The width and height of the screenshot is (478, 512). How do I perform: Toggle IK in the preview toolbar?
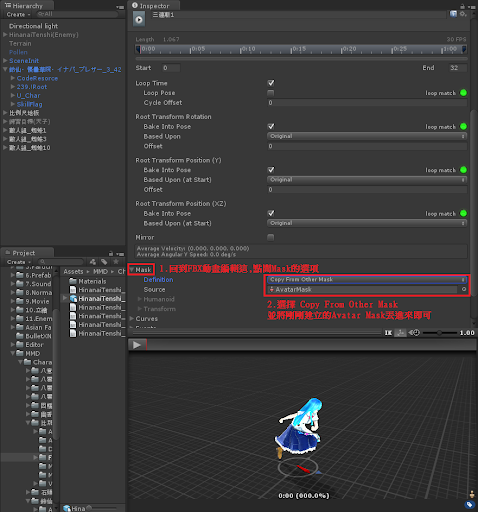click(x=388, y=333)
